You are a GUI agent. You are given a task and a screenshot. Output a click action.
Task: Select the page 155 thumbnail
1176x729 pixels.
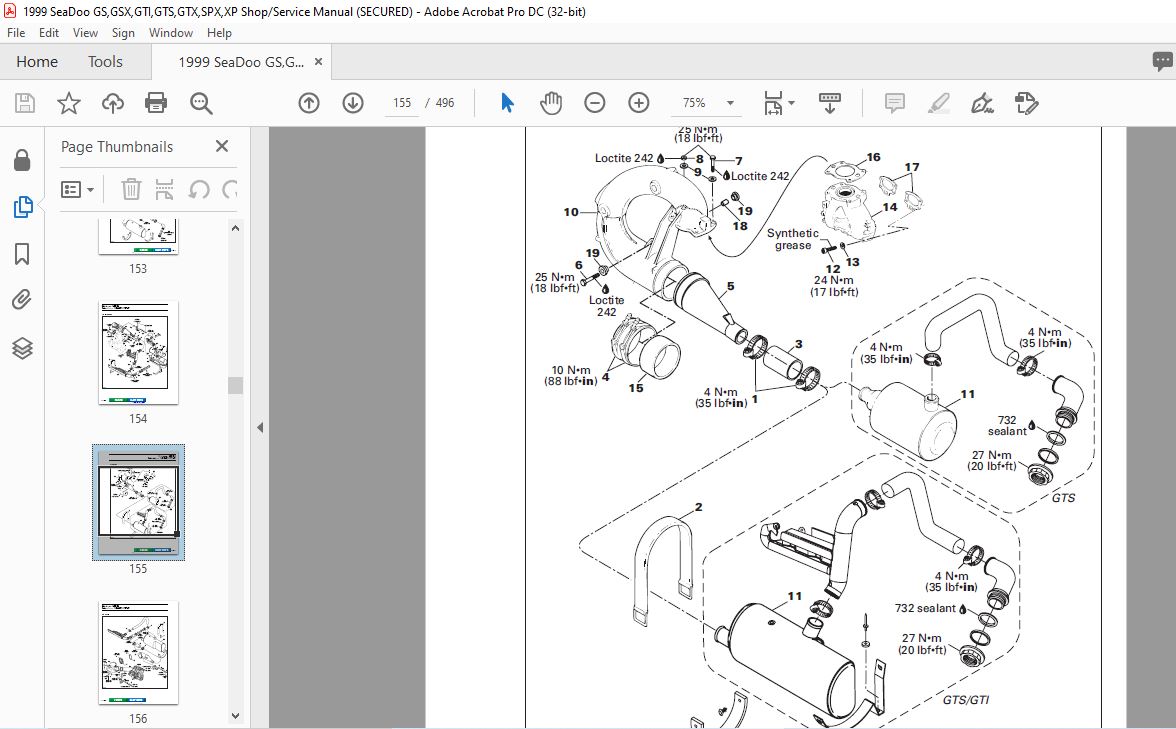tap(138, 502)
